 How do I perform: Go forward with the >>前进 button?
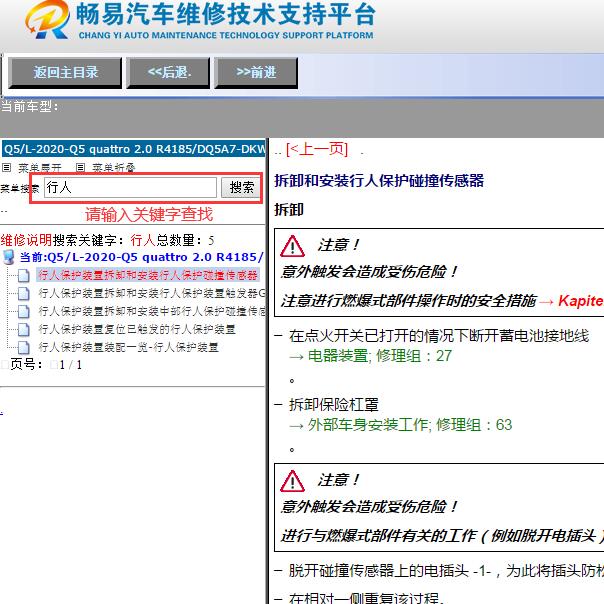pyautogui.click(x=256, y=72)
